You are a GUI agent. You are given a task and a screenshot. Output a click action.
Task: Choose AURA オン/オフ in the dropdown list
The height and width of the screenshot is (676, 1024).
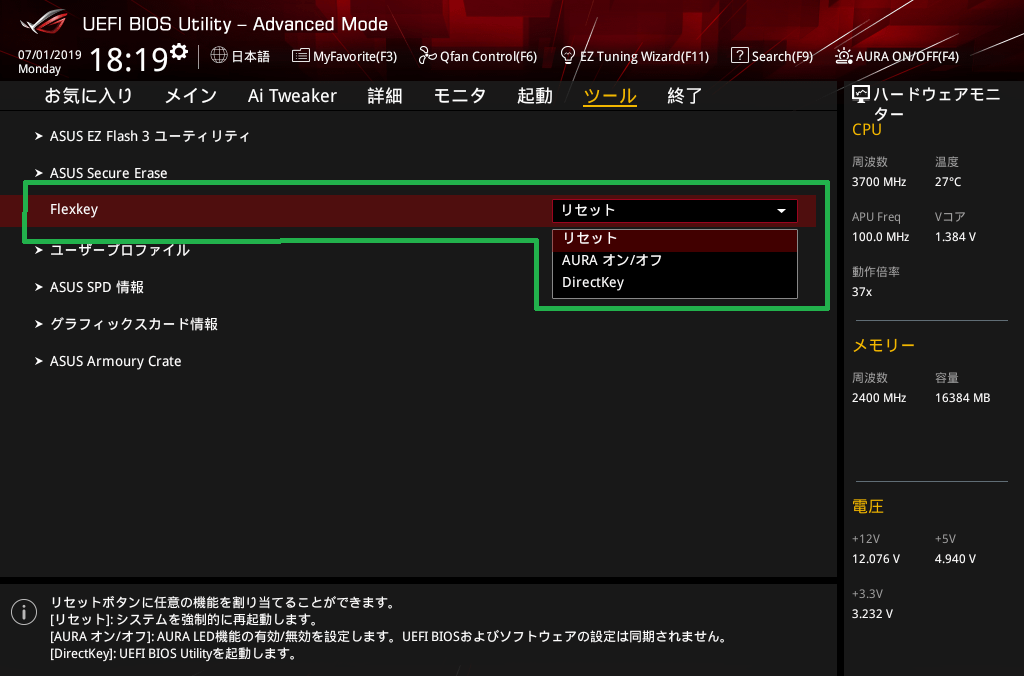pyautogui.click(x=675, y=261)
